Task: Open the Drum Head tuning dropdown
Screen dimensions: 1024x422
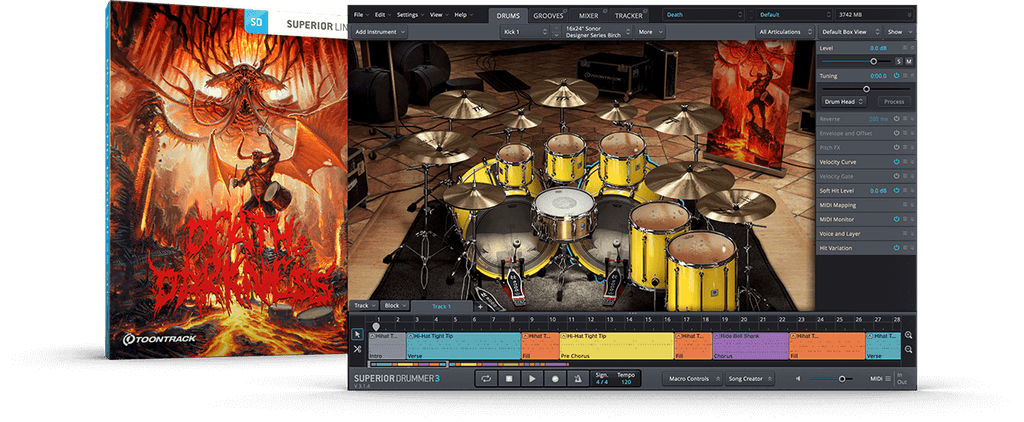Action: (x=843, y=102)
